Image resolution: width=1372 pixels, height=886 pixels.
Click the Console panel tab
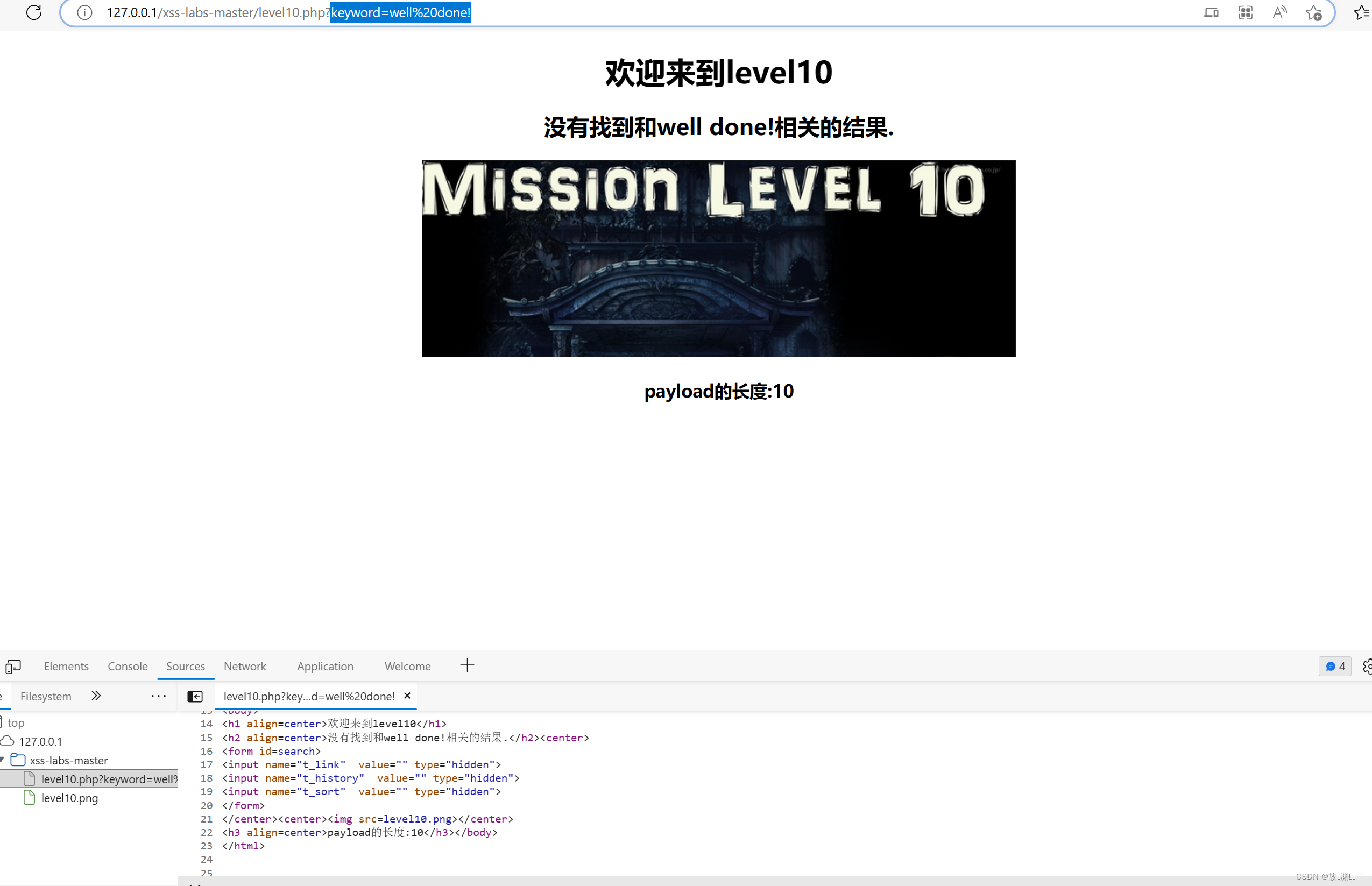coord(128,665)
